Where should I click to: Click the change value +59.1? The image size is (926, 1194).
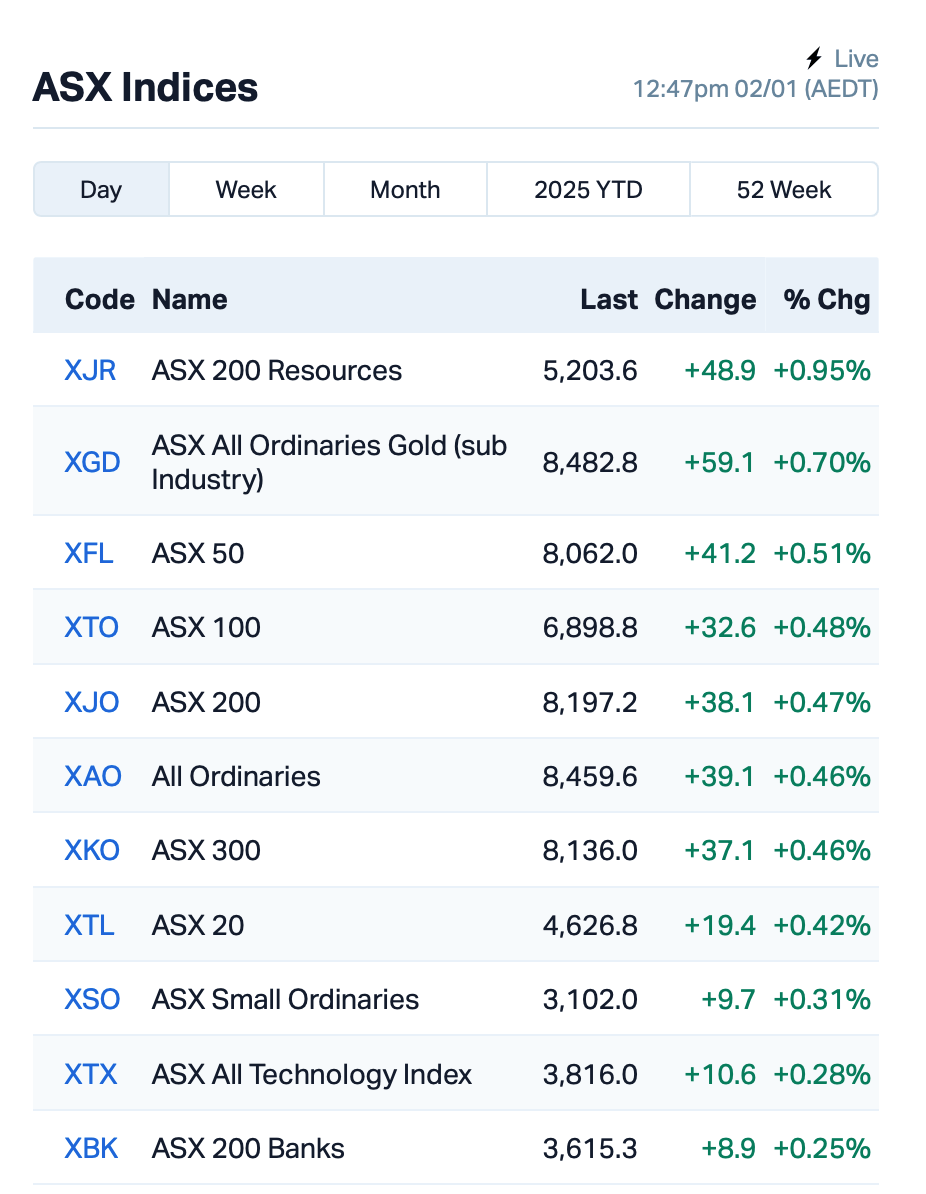pyautogui.click(x=720, y=461)
